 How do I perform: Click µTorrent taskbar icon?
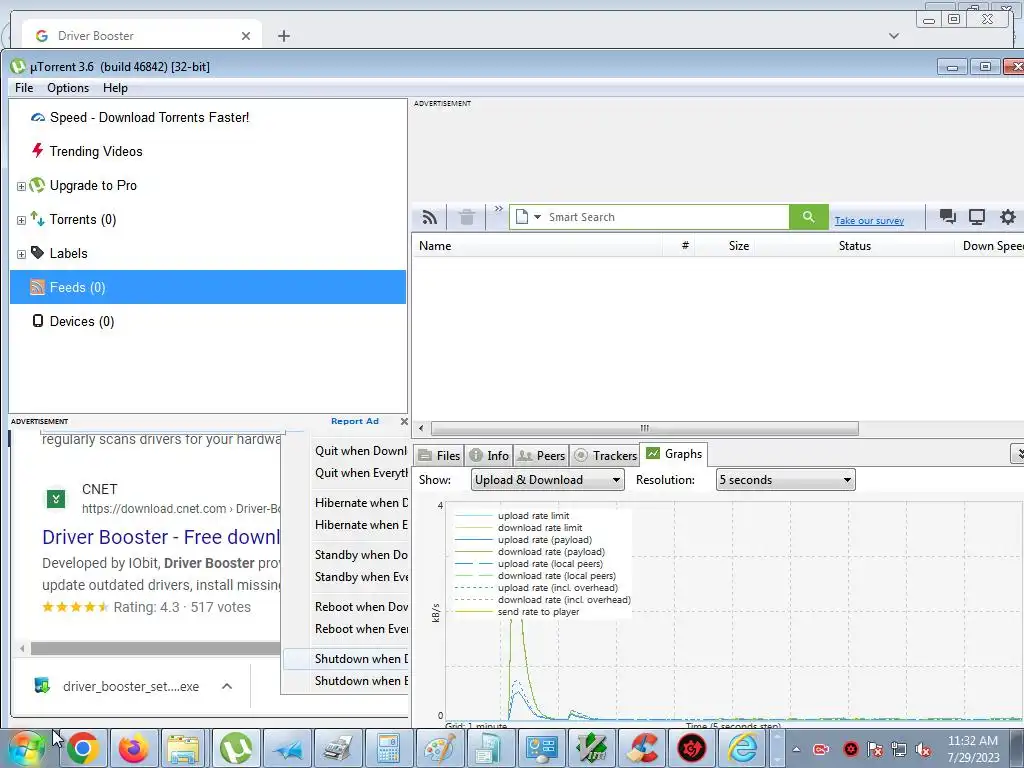tap(235, 748)
